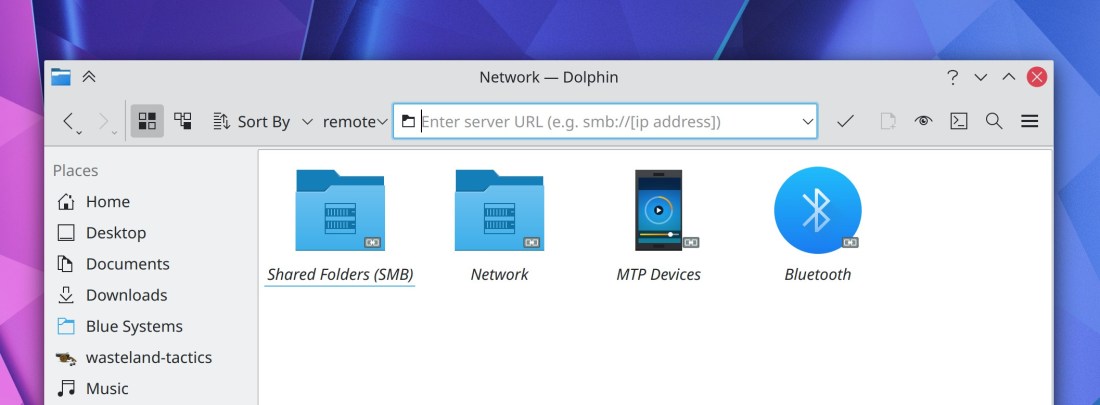Switch to Compact view mode

point(183,121)
